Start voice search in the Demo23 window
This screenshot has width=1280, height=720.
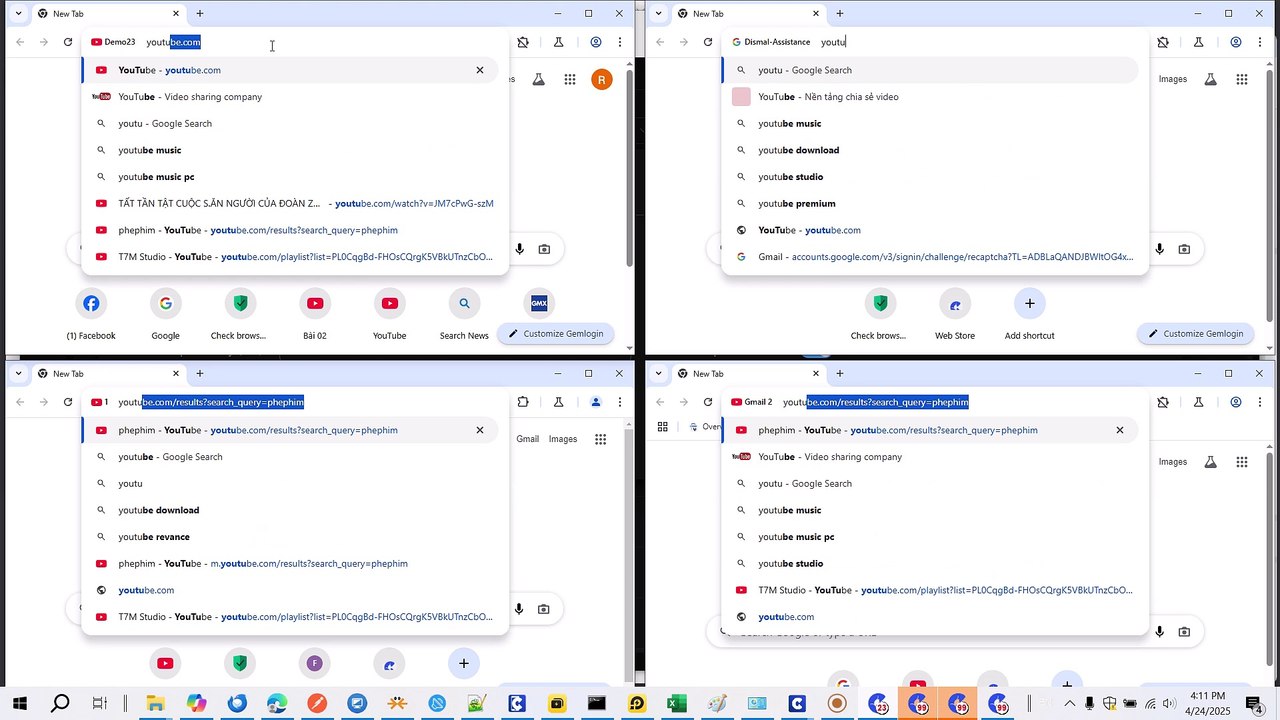(x=519, y=249)
